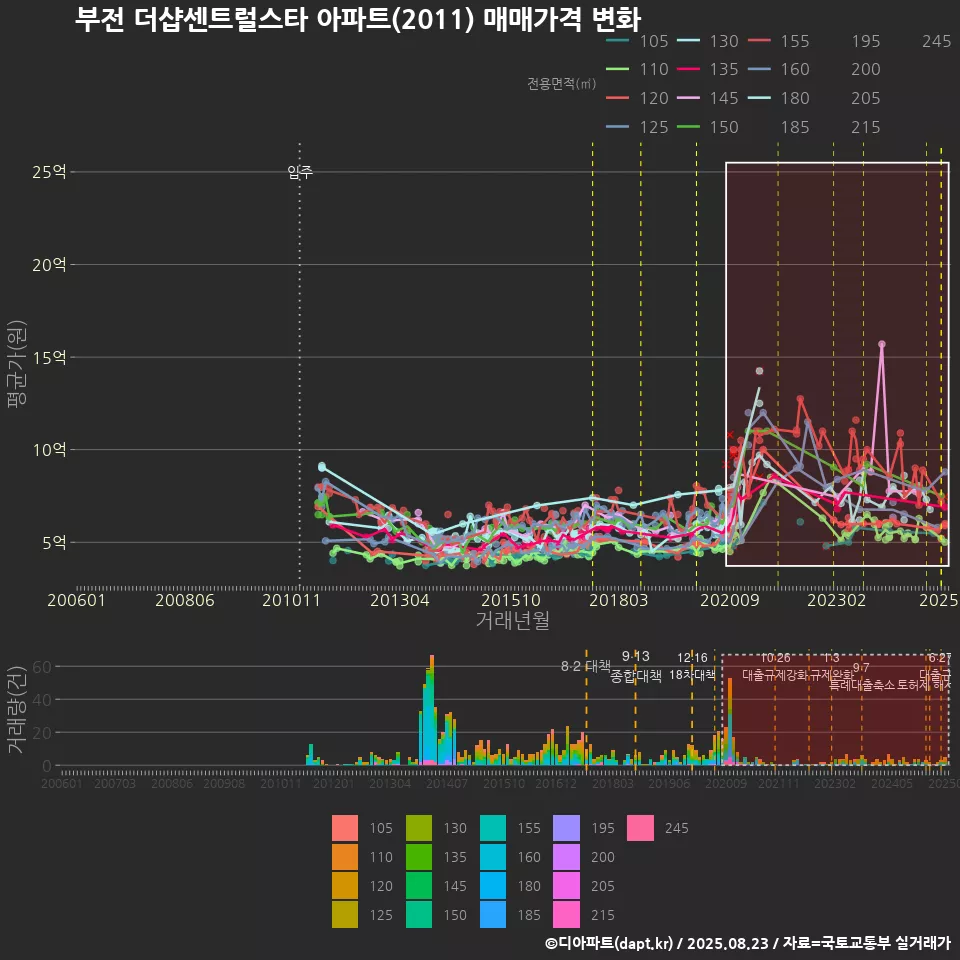Click the 150 swatch in the volume legend
This screenshot has height=960, width=960.
pyautogui.click(x=419, y=915)
